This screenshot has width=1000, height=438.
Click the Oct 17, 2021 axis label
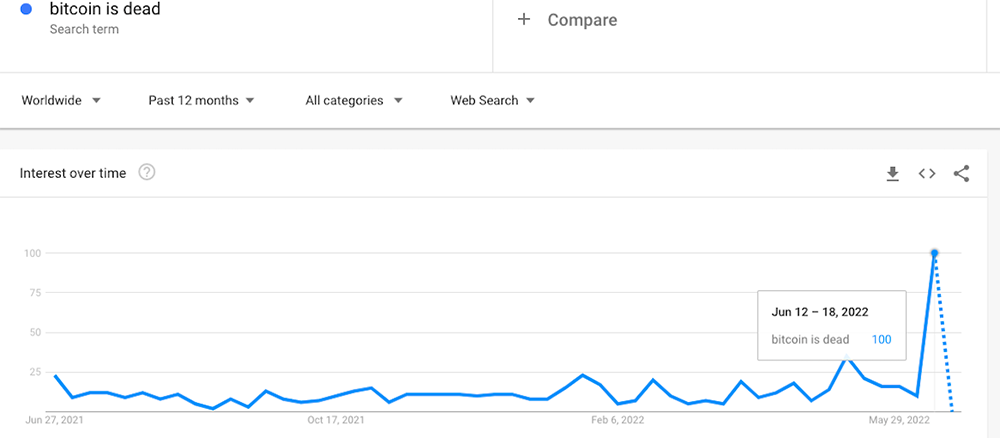coord(335,420)
